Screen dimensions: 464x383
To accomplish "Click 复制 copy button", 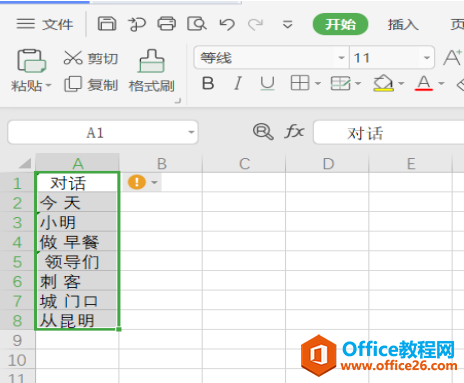I will [91, 85].
